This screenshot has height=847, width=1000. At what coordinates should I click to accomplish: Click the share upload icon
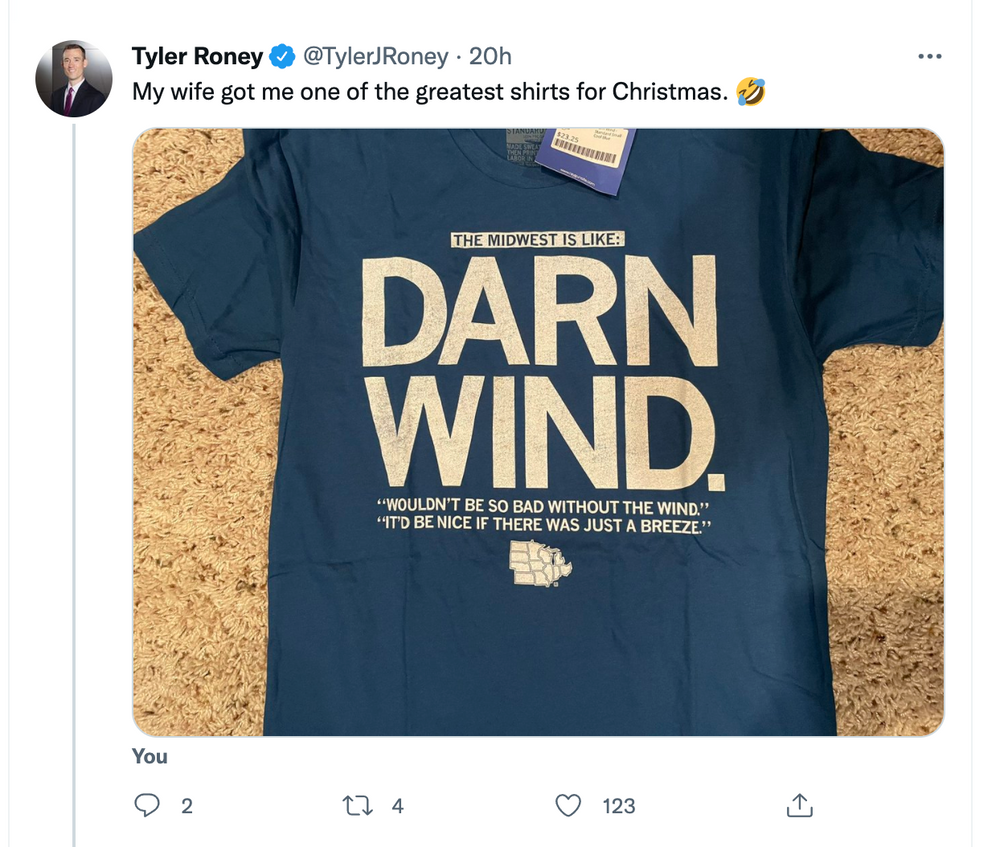tap(798, 805)
